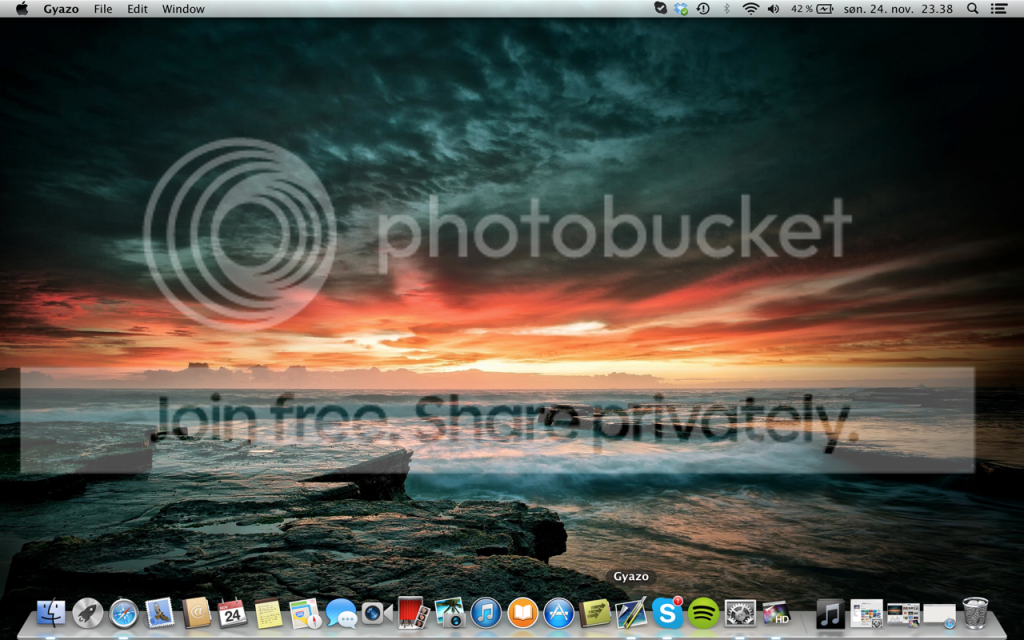Open the Apple menu
The image size is (1024, 640).
coord(22,8)
